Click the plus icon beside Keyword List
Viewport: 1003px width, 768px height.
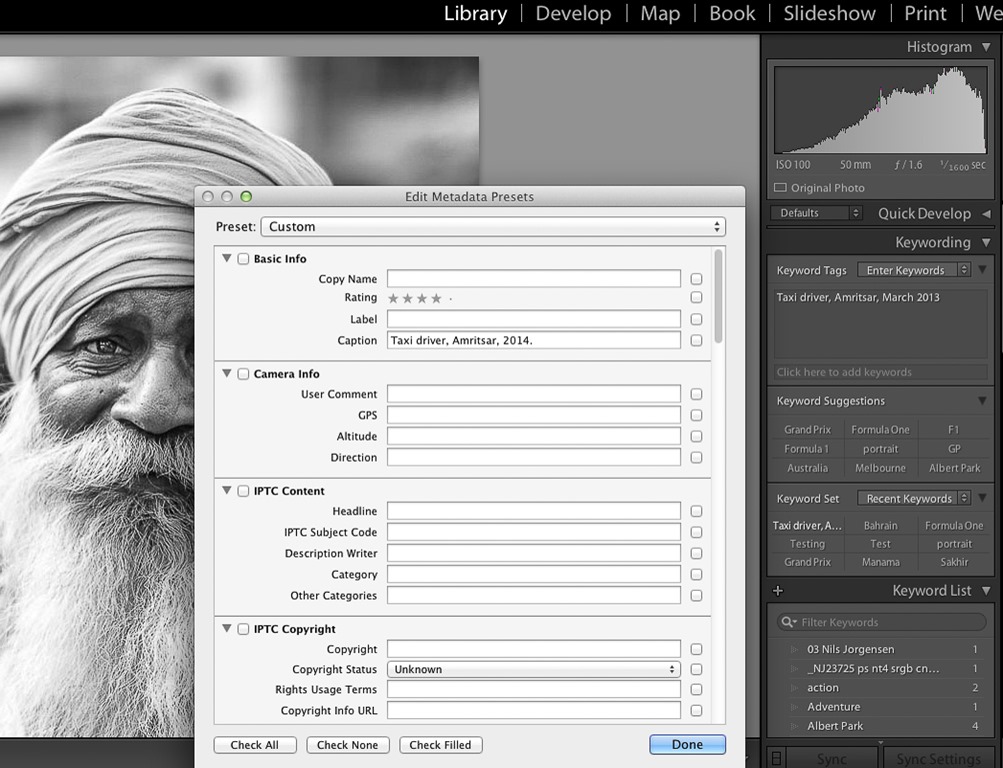778,591
